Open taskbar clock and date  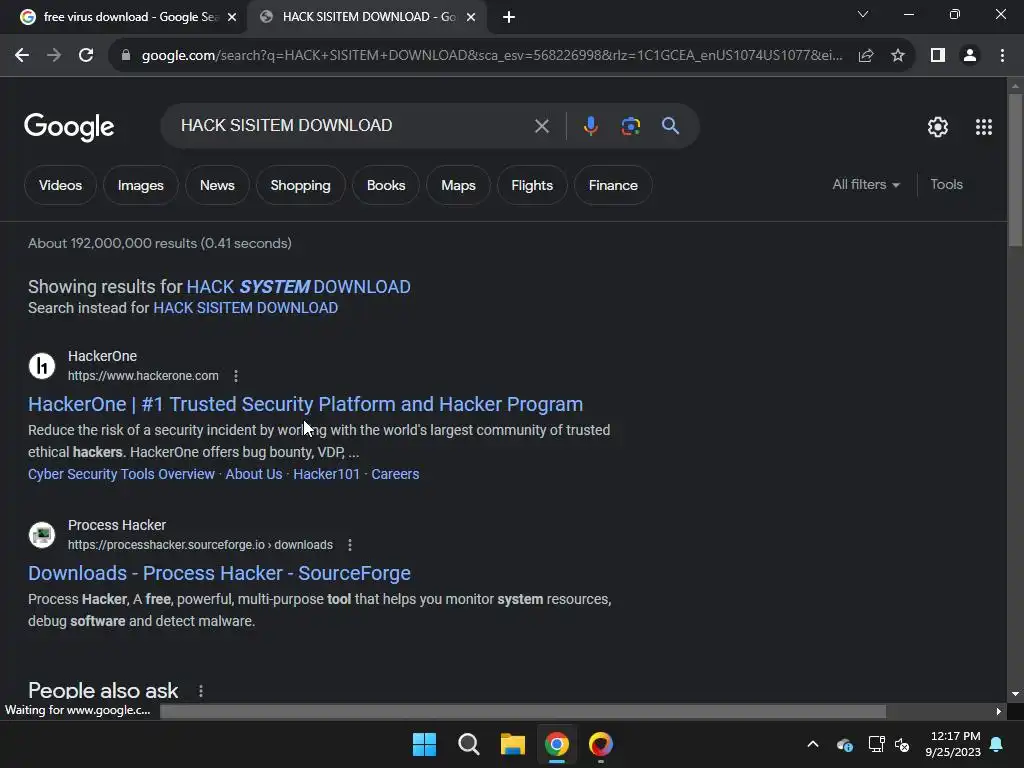953,744
